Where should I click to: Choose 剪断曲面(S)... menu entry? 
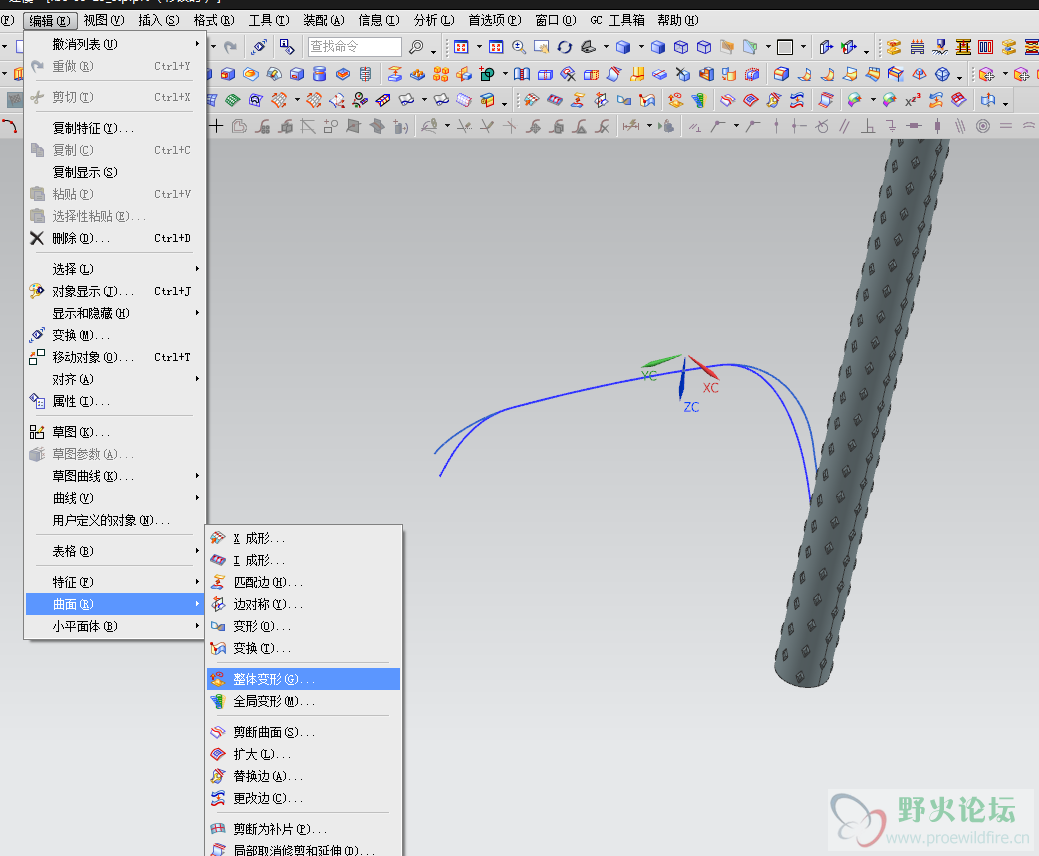303,732
